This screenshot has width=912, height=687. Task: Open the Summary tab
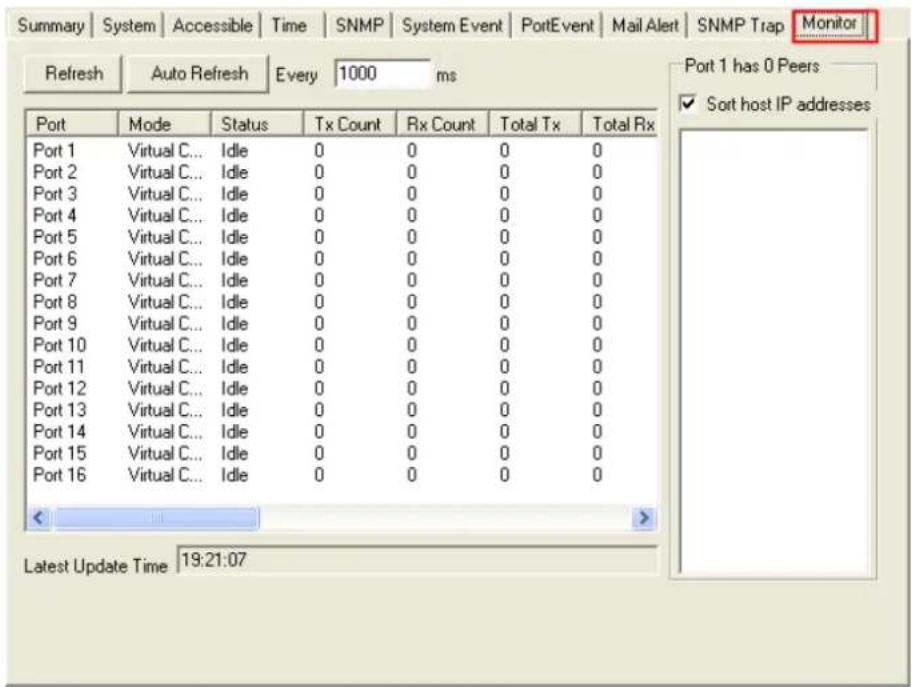point(51,26)
